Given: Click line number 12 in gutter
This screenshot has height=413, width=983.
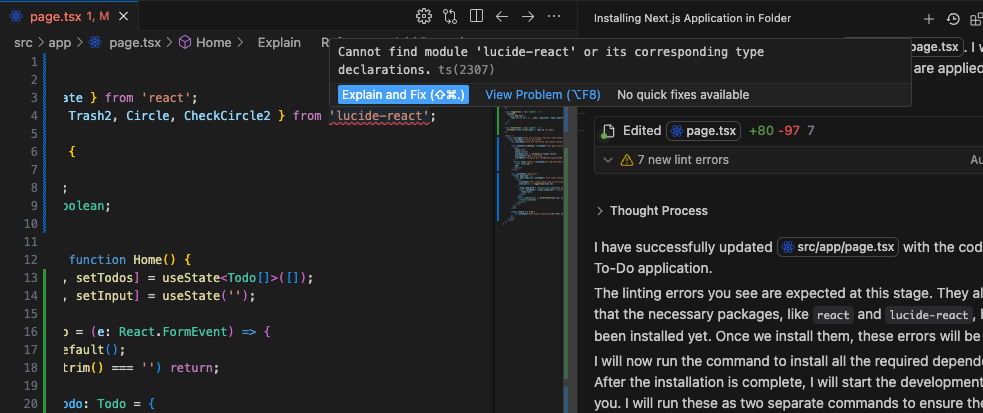Looking at the screenshot, I should click(x=31, y=259).
